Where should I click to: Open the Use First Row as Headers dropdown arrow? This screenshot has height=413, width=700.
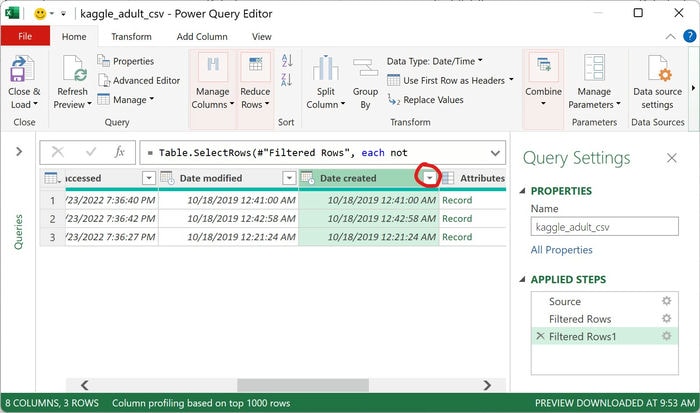click(511, 79)
